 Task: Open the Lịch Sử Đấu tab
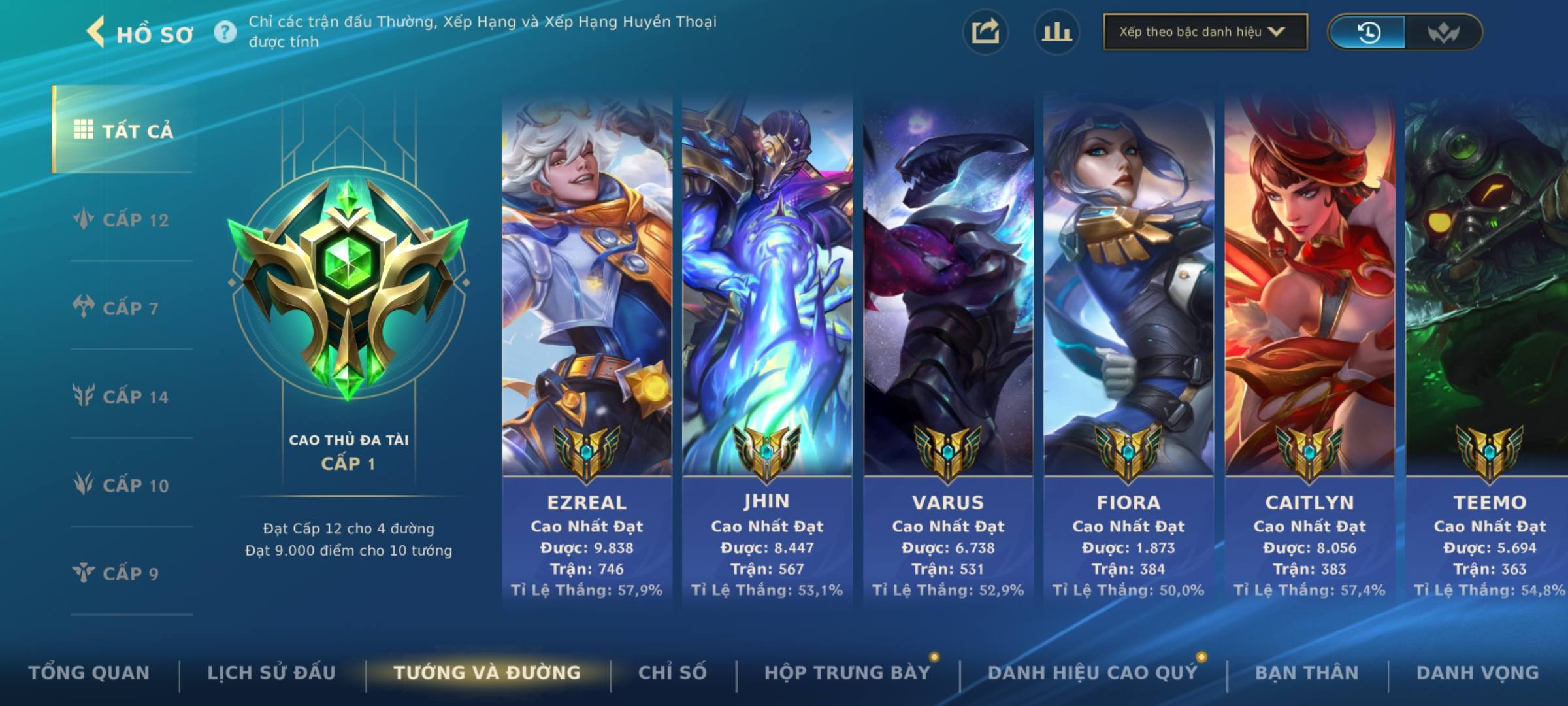(271, 673)
